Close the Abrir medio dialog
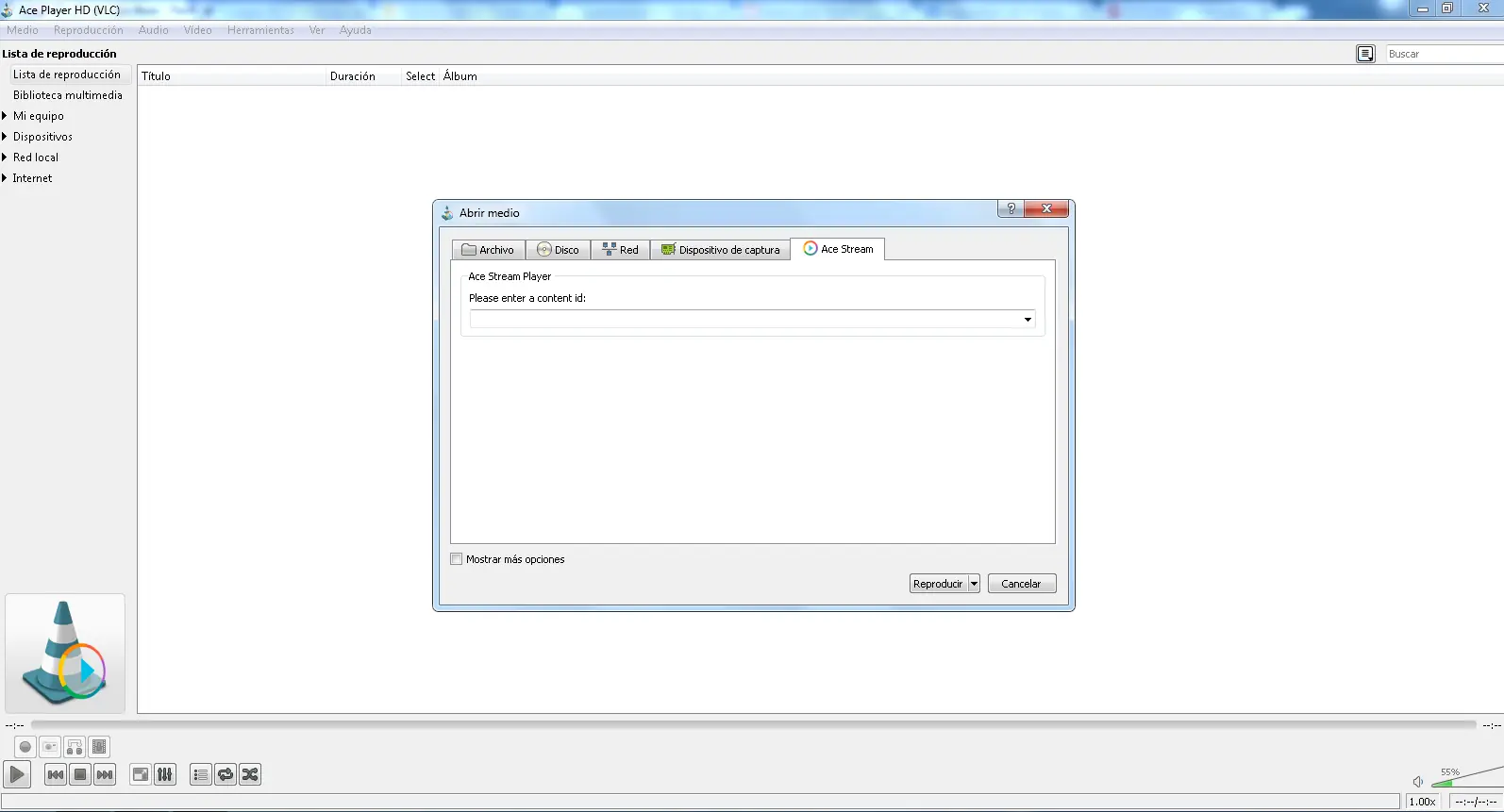The width and height of the screenshot is (1504, 812). [x=1046, y=208]
